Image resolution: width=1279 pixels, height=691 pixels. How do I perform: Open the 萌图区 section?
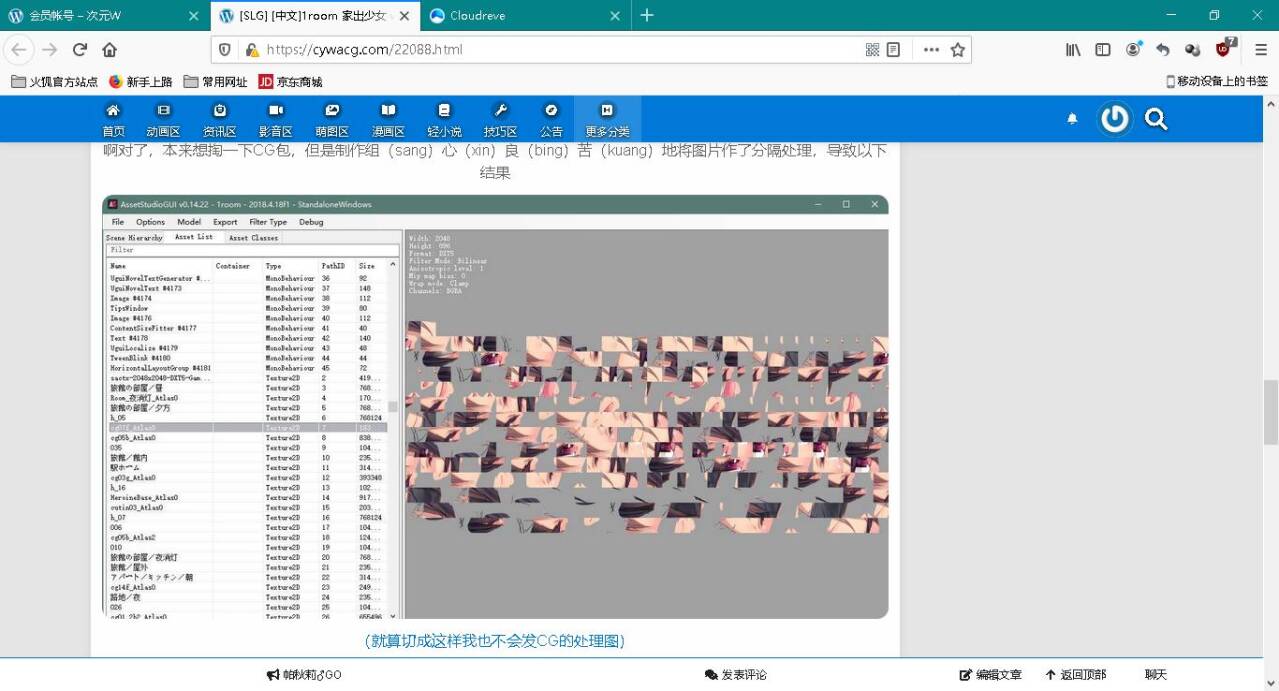[x=332, y=120]
